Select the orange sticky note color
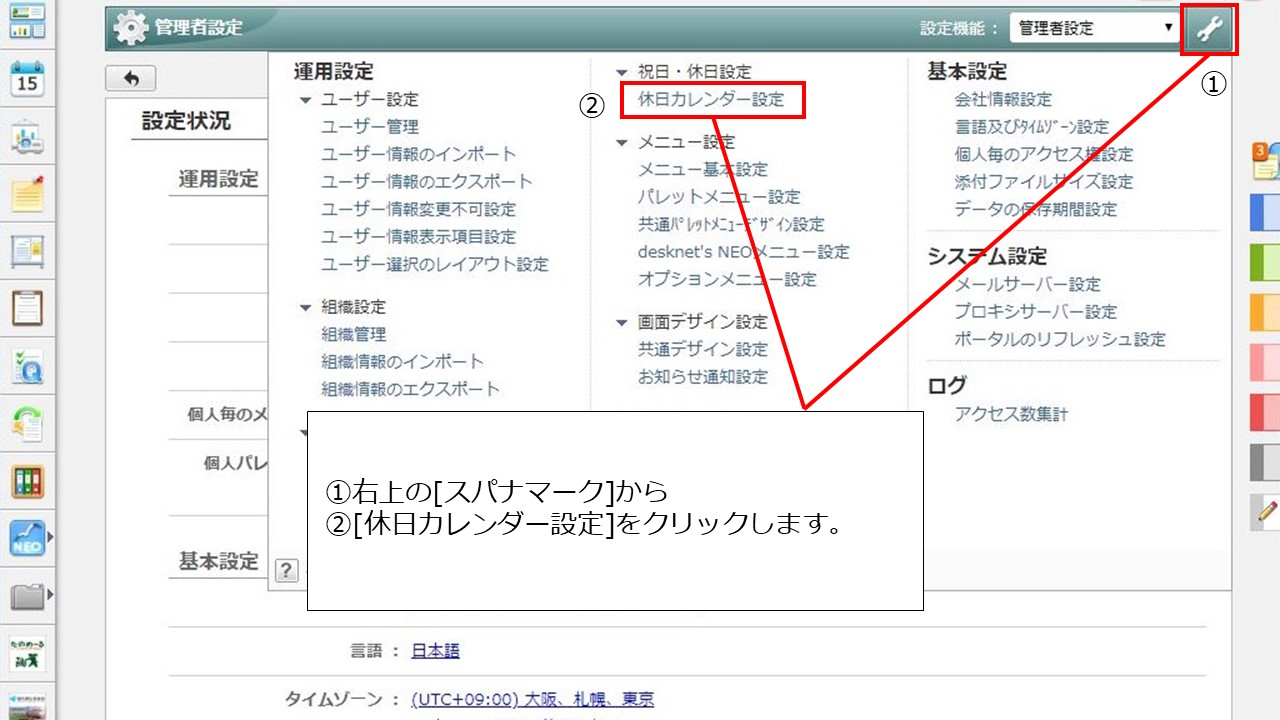This screenshot has width=1280, height=720. coord(1266,312)
